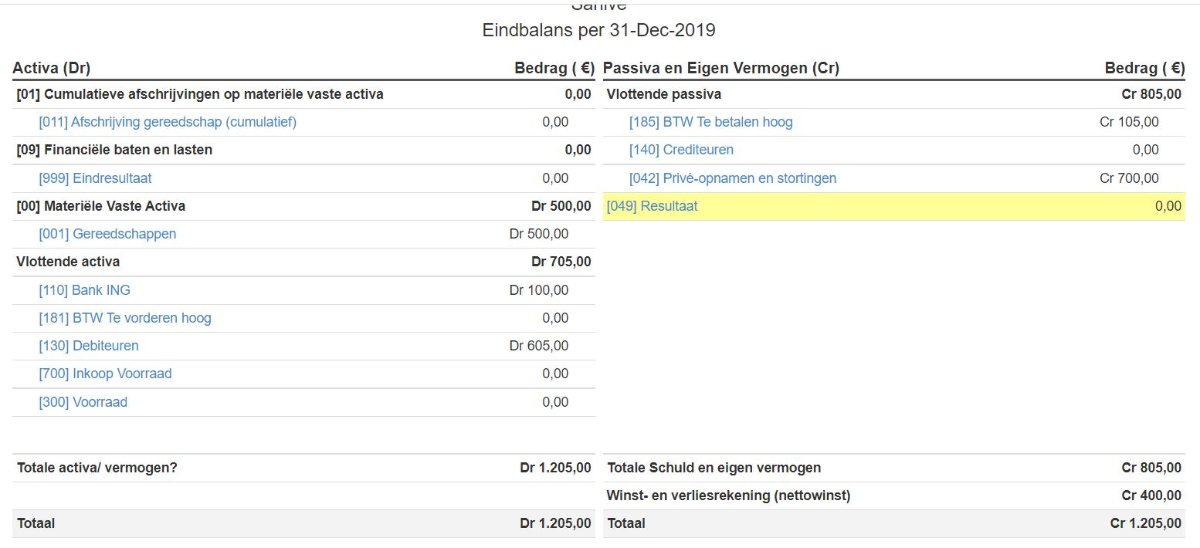Open the [130] Debiteuren account link
Viewport: 1200px width, 548px height.
pyautogui.click(x=89, y=346)
